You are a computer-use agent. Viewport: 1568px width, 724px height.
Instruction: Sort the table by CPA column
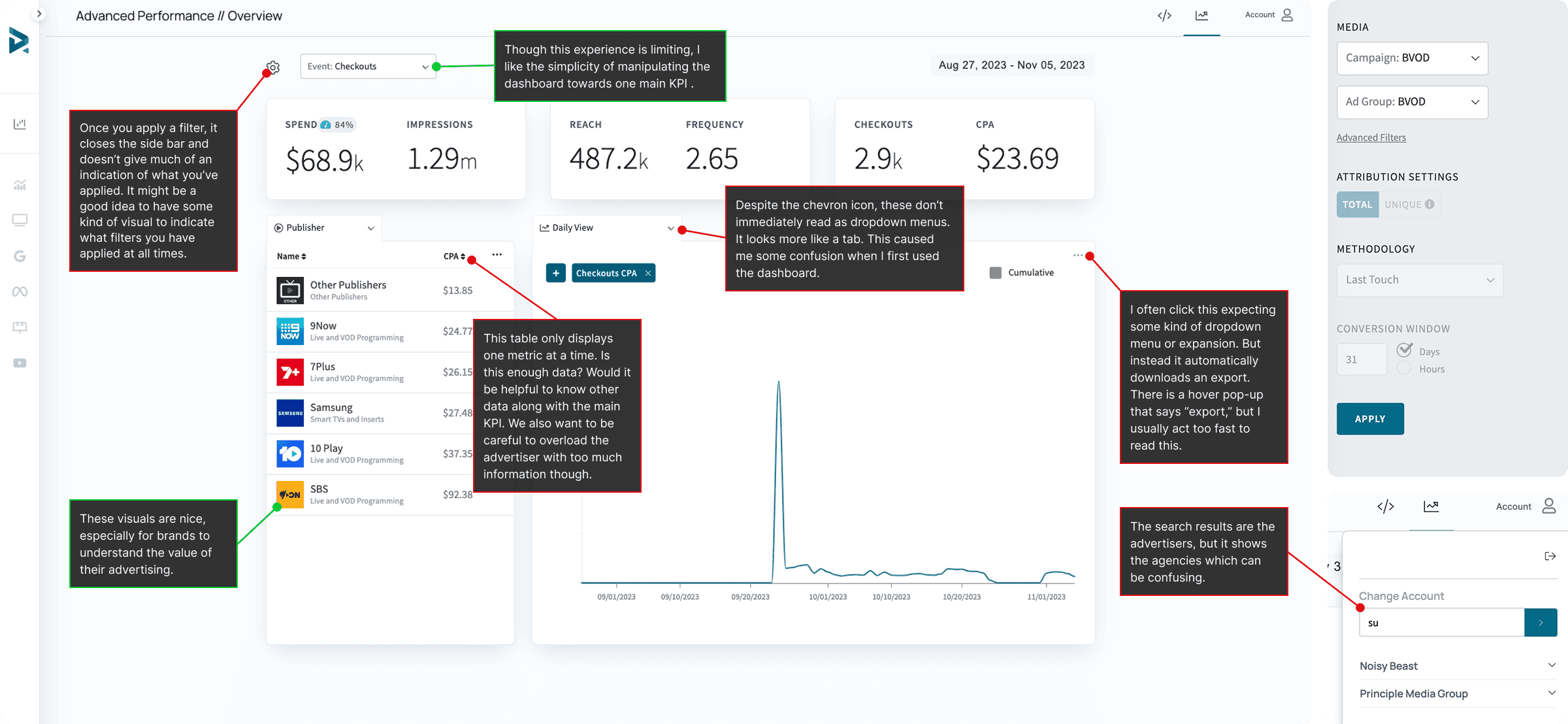(x=454, y=256)
